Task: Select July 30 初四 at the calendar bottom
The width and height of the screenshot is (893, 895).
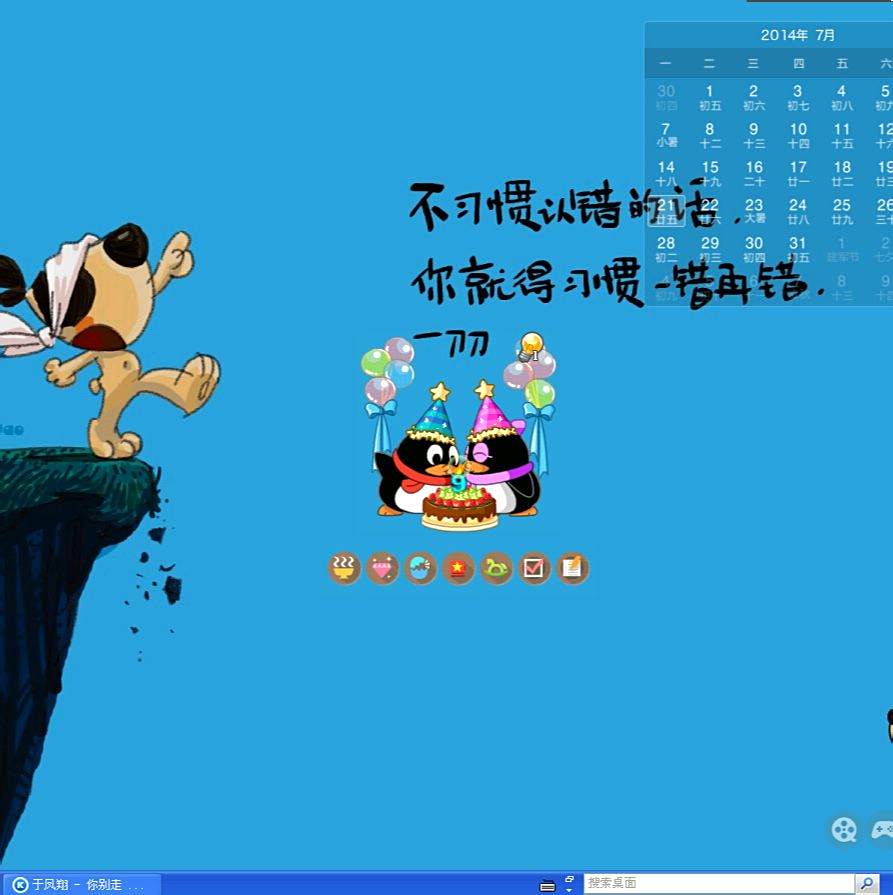Action: click(754, 249)
